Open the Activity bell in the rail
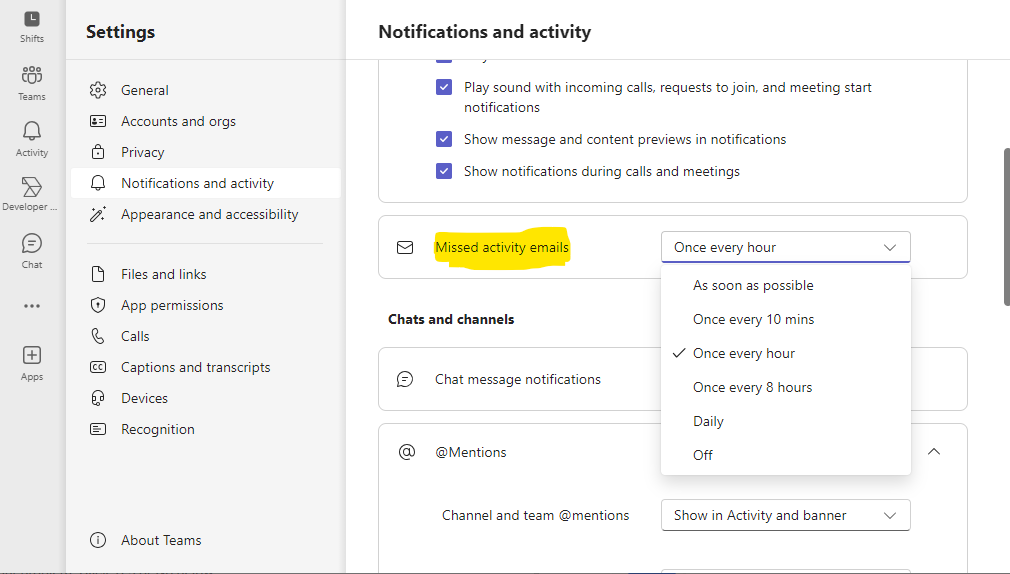1010x574 pixels. click(x=32, y=139)
